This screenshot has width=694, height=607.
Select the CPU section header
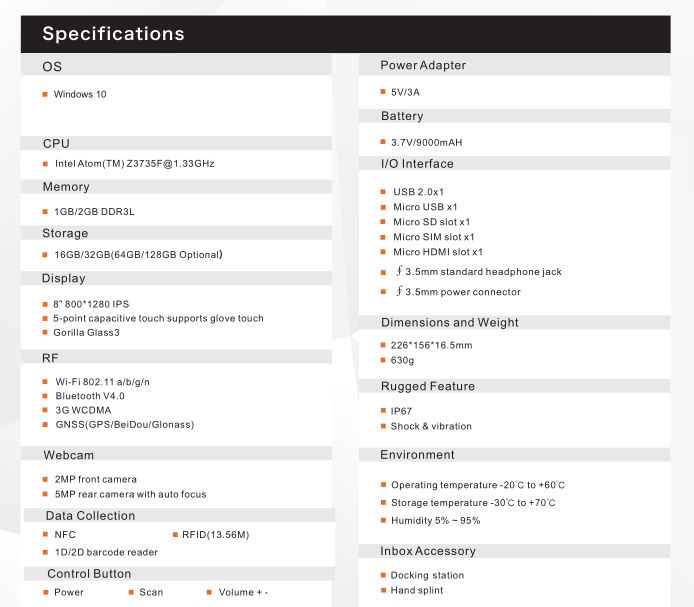(x=57, y=143)
